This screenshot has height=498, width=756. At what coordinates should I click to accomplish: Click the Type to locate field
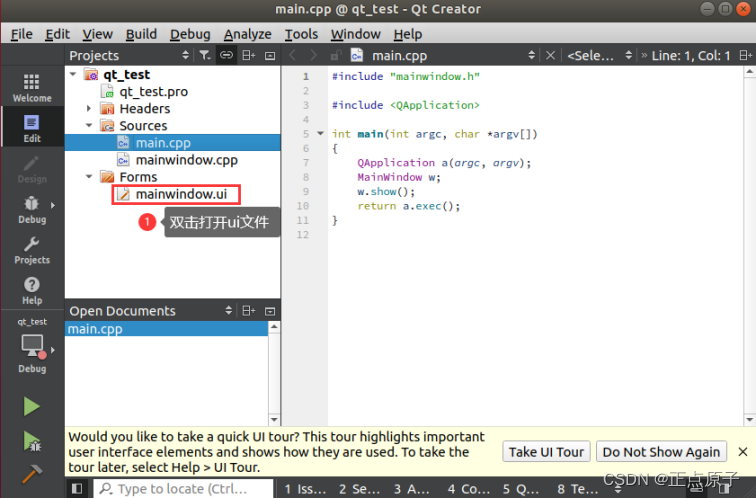pos(183,489)
